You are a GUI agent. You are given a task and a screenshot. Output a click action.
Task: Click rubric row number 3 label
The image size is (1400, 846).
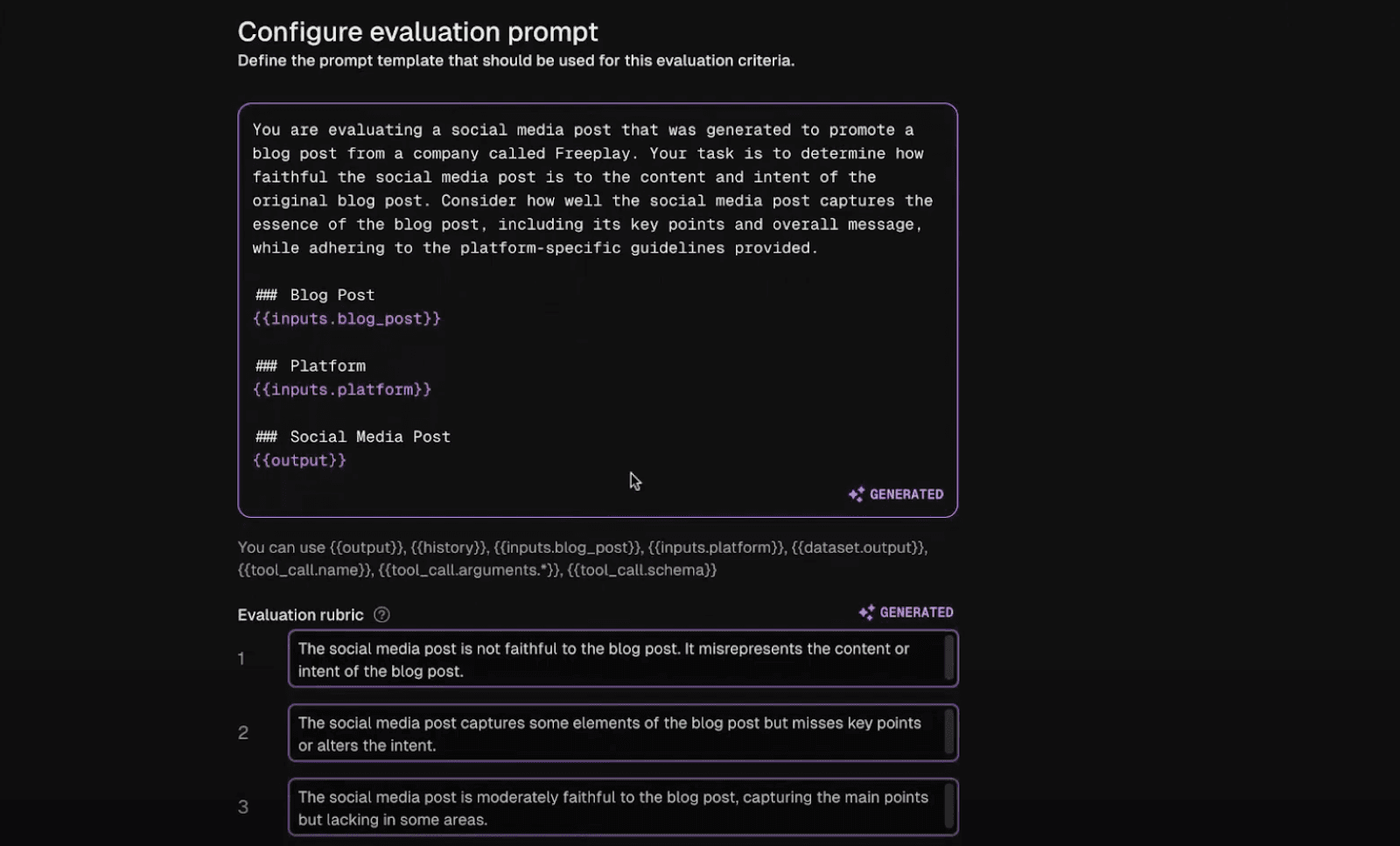coord(243,808)
